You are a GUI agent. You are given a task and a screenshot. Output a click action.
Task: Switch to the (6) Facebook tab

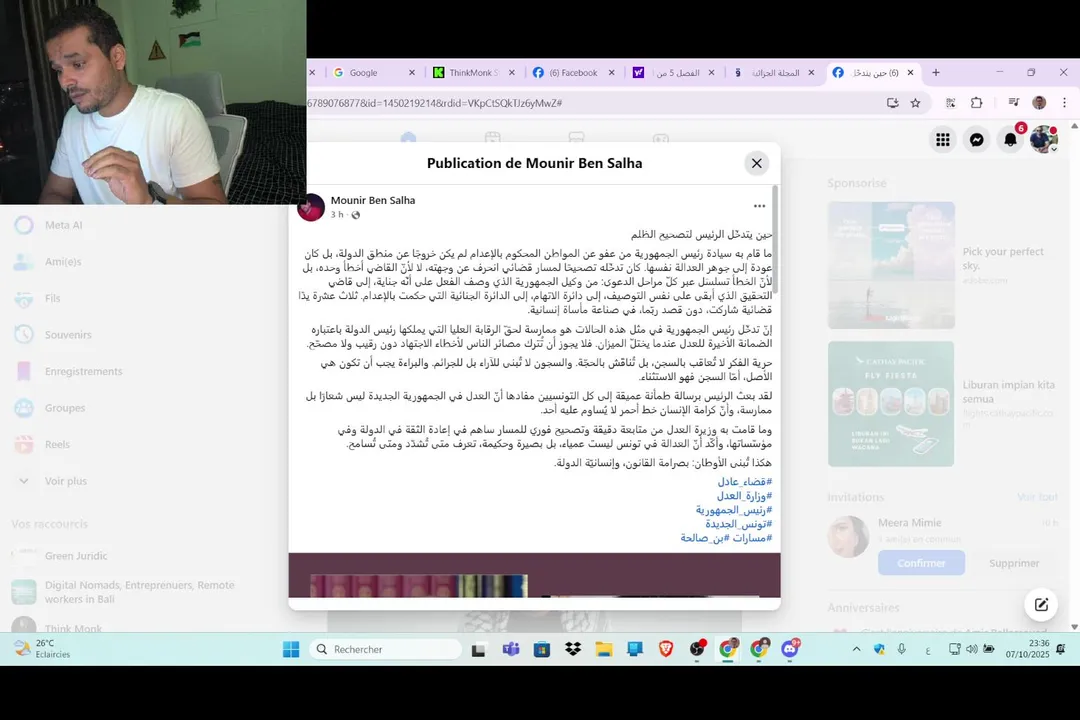[573, 72]
